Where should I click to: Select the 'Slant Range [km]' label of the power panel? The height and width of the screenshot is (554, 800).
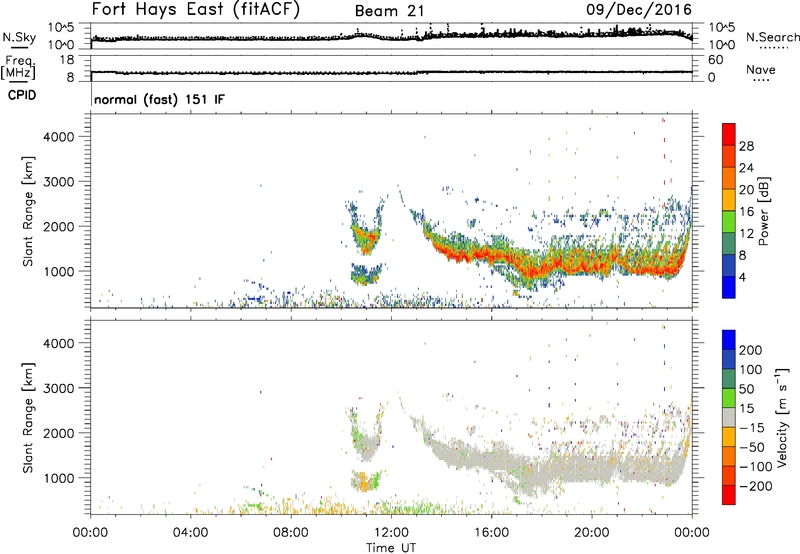28,211
